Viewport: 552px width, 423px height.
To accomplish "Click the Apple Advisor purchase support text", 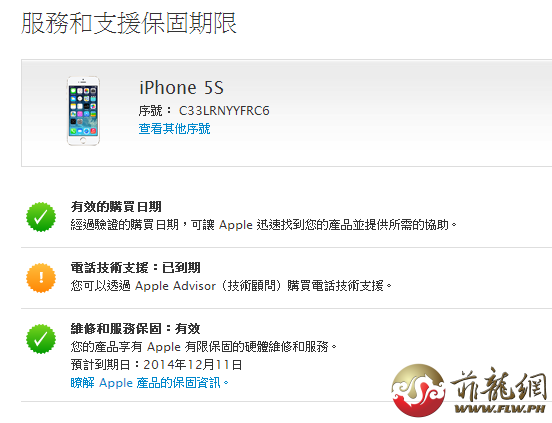I will pyautogui.click(x=231, y=285).
